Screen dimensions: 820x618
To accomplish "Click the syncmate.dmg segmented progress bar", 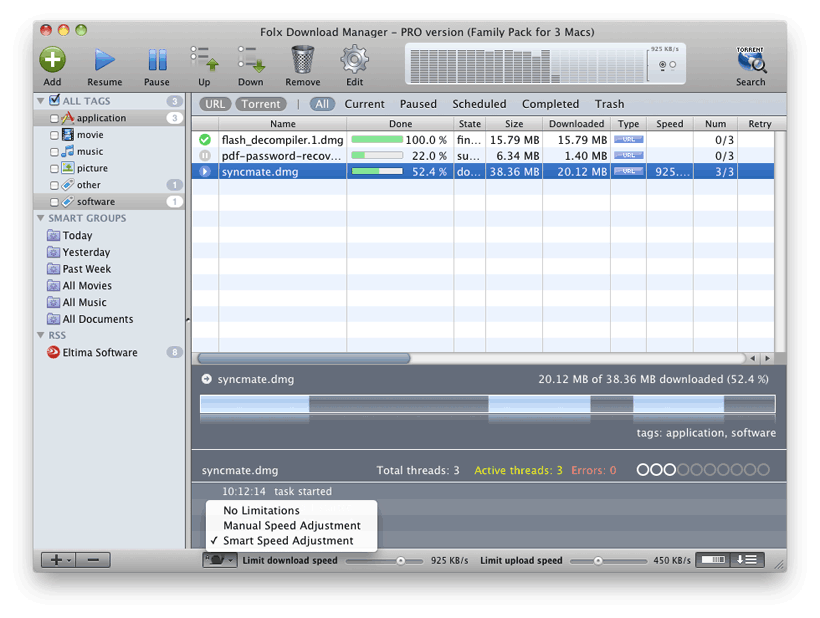I will (488, 404).
